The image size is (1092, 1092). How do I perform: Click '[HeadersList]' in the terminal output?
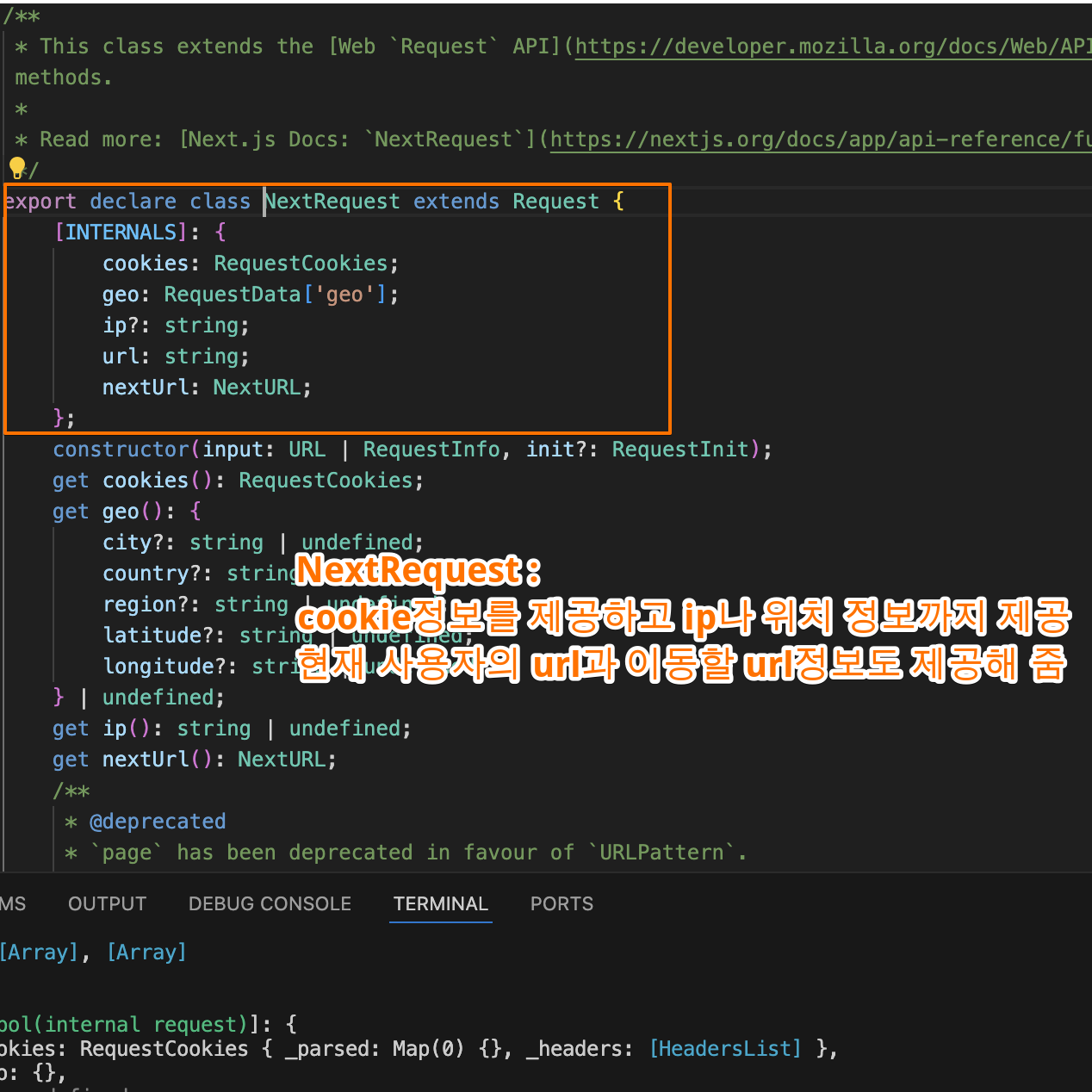point(725,1049)
